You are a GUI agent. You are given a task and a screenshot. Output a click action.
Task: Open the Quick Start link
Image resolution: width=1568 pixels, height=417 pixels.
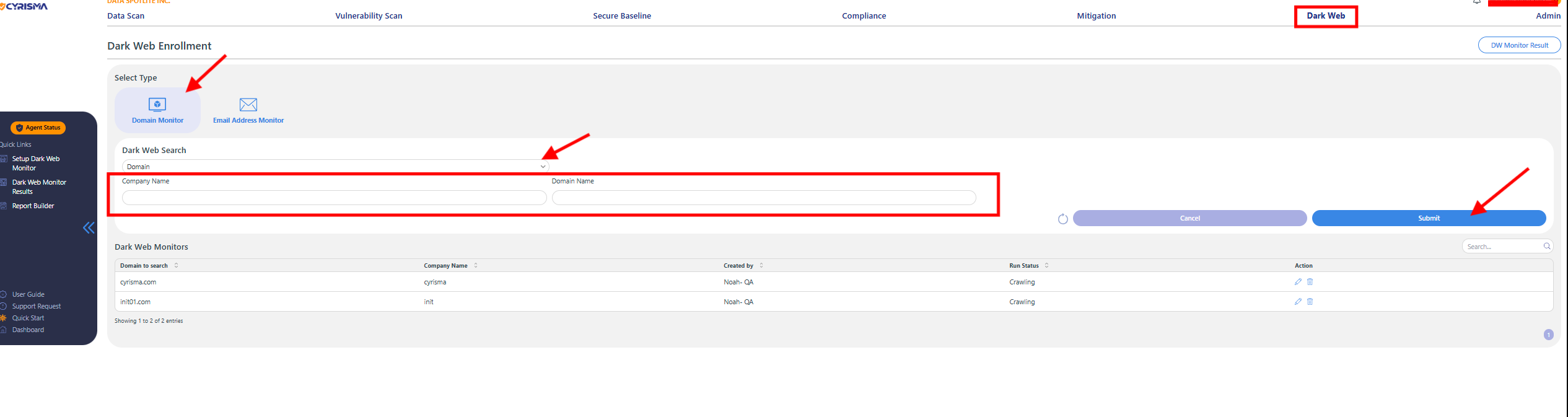coord(28,318)
